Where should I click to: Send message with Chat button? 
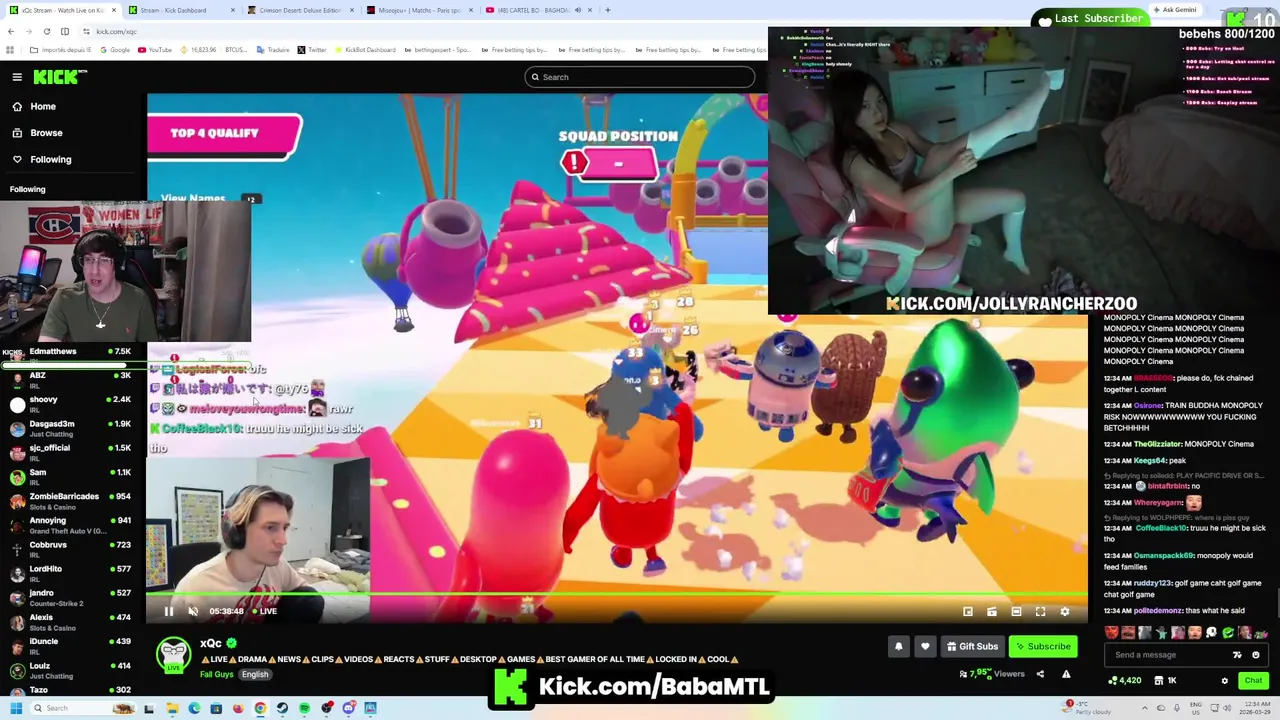1253,681
